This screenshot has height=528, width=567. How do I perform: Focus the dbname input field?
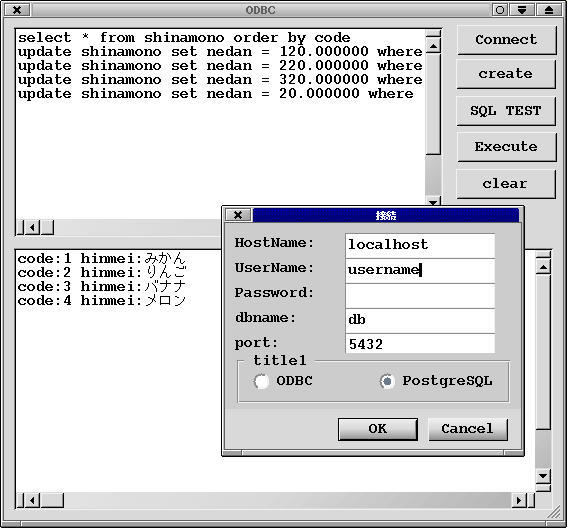(x=420, y=321)
